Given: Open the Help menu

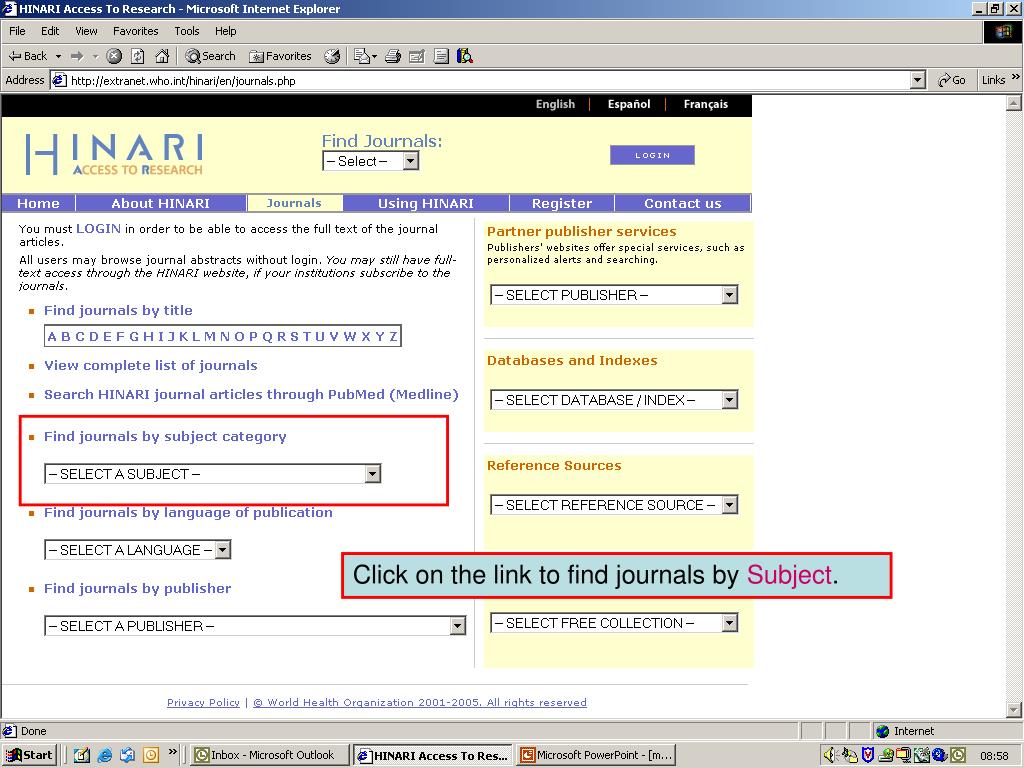Looking at the screenshot, I should [x=225, y=31].
